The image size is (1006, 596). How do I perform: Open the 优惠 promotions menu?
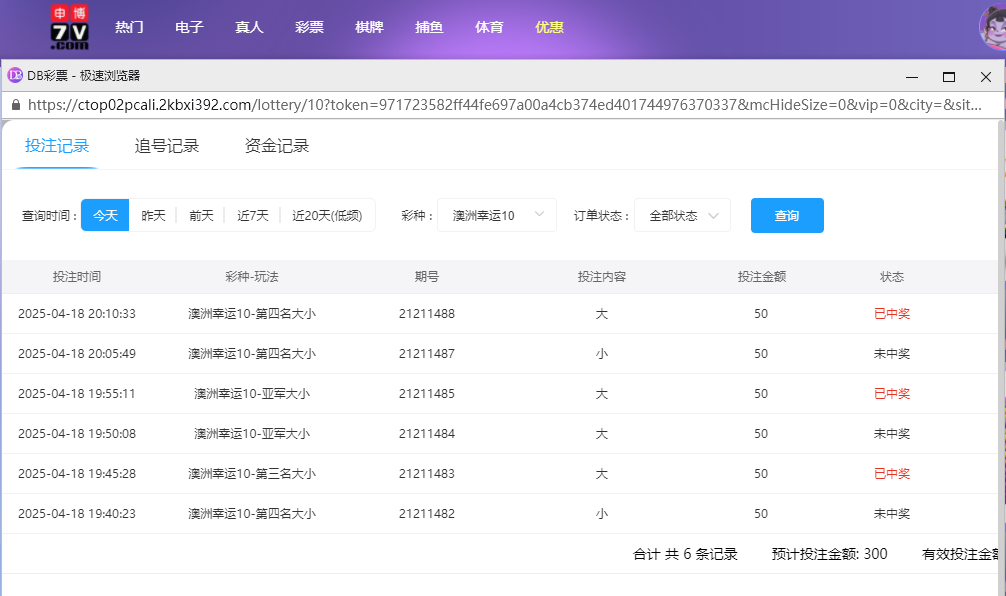(x=549, y=28)
